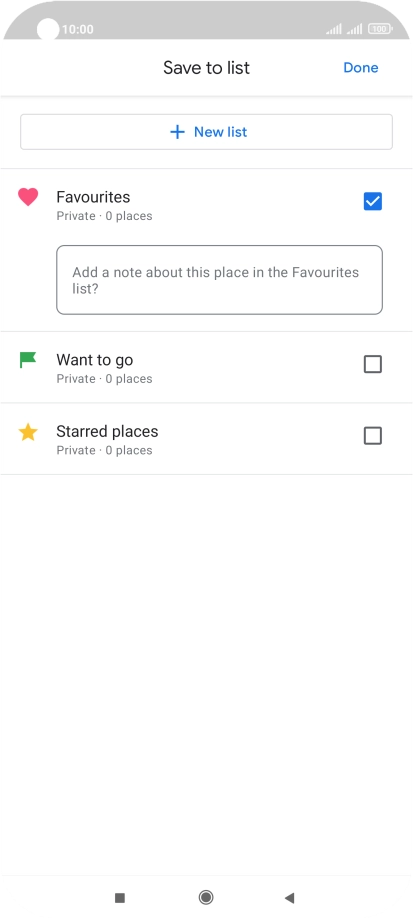The height and width of the screenshot is (919, 413).
Task: Check the Starred places checkbox
Action: [373, 436]
